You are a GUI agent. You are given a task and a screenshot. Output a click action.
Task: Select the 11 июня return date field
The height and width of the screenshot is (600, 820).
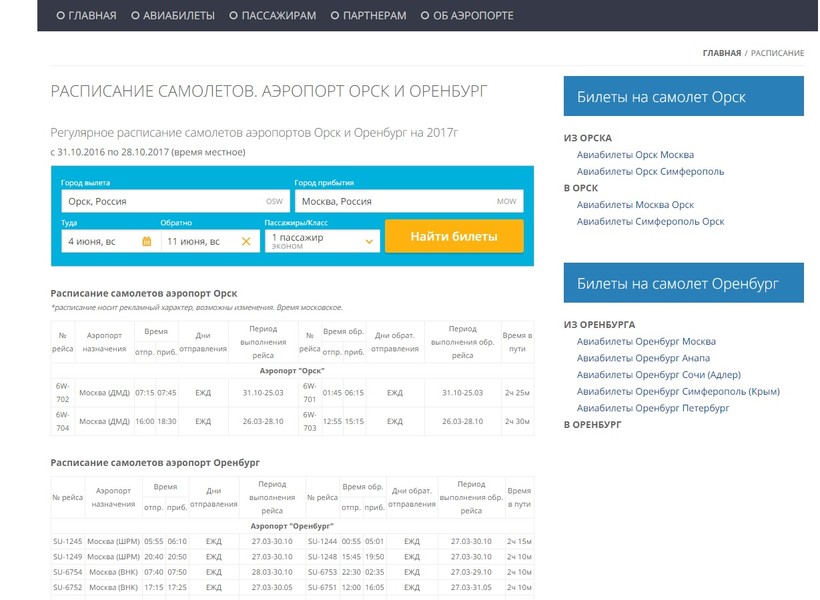coord(197,241)
